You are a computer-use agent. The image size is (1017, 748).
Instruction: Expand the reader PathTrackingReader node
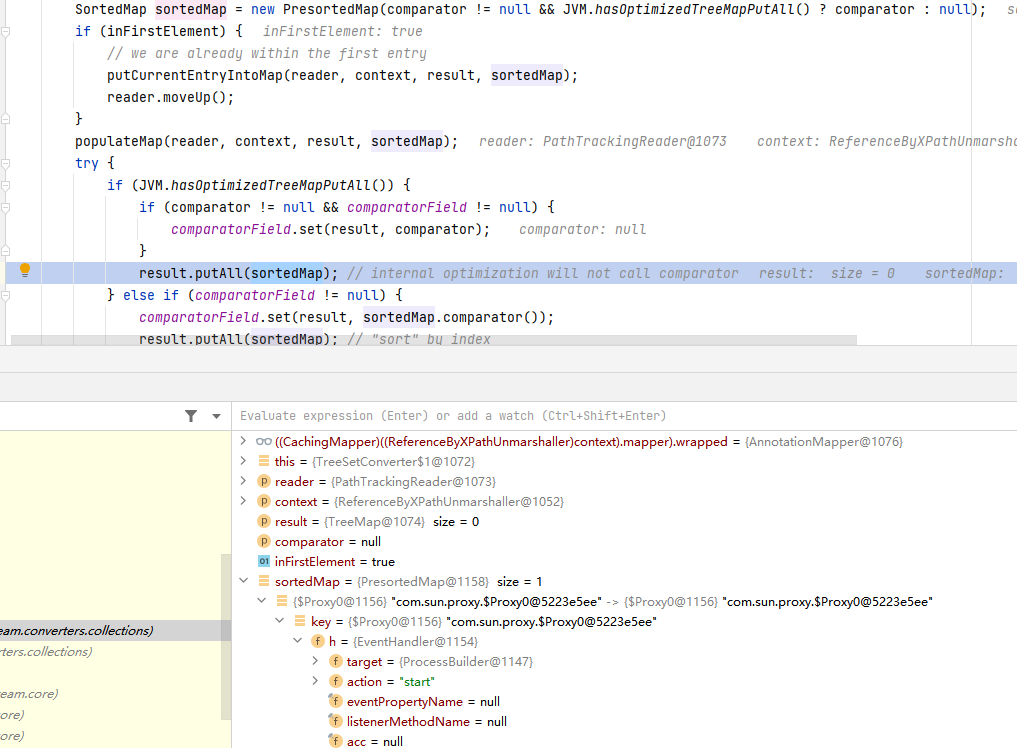[242, 481]
